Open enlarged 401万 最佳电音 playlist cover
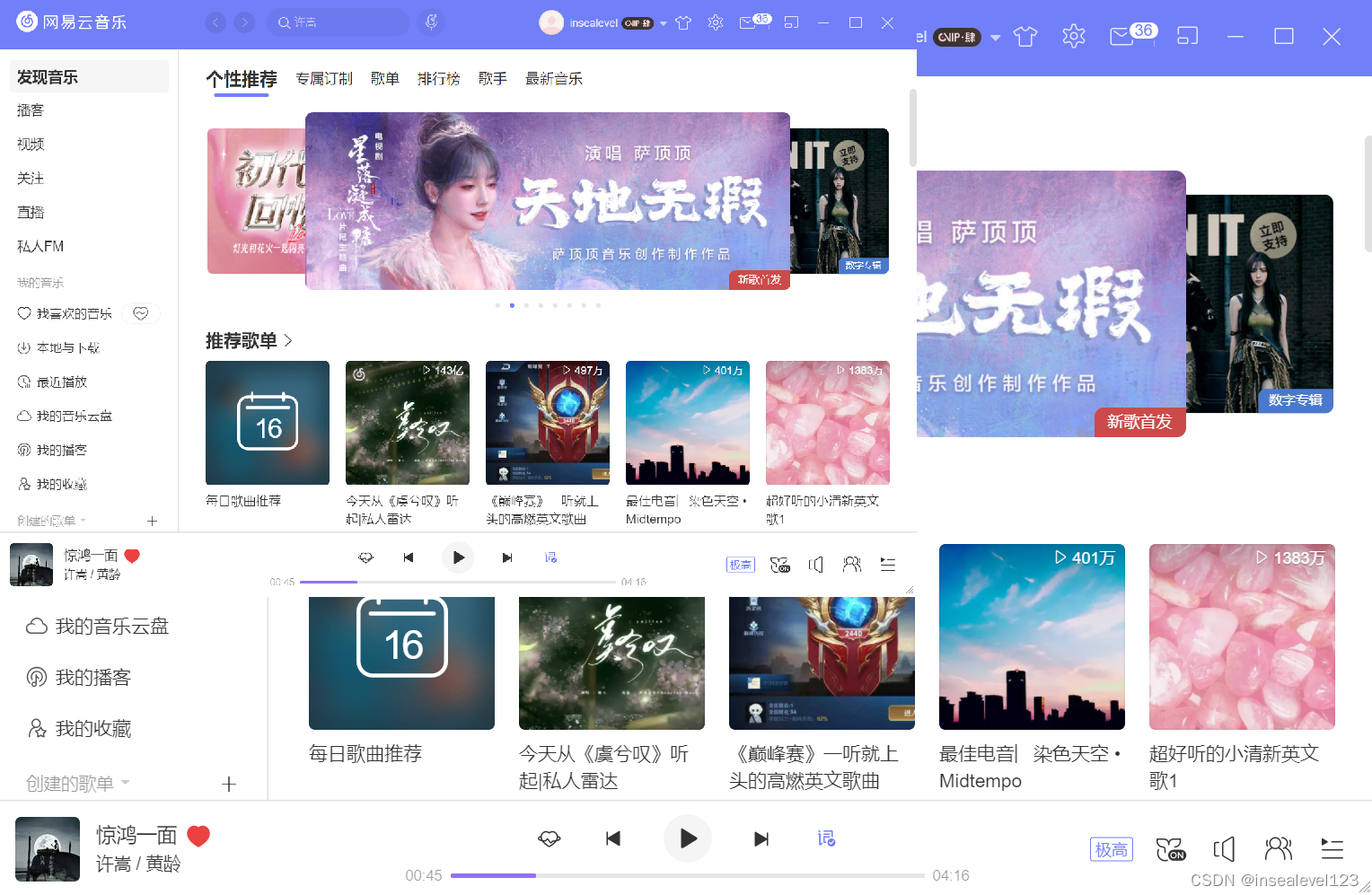Screen dimensions: 1372x895 coord(1032,636)
